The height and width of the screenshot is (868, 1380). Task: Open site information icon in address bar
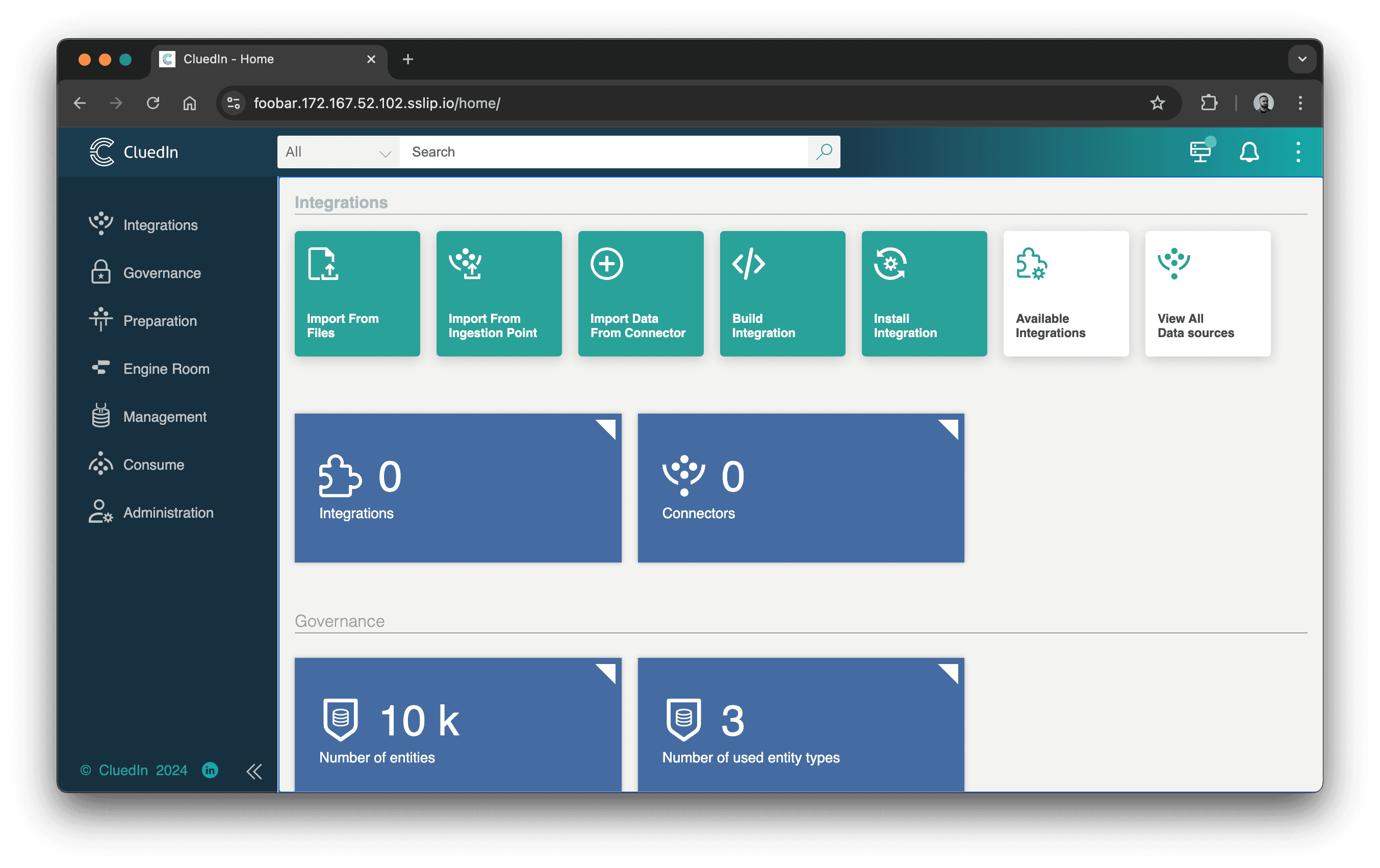point(233,103)
